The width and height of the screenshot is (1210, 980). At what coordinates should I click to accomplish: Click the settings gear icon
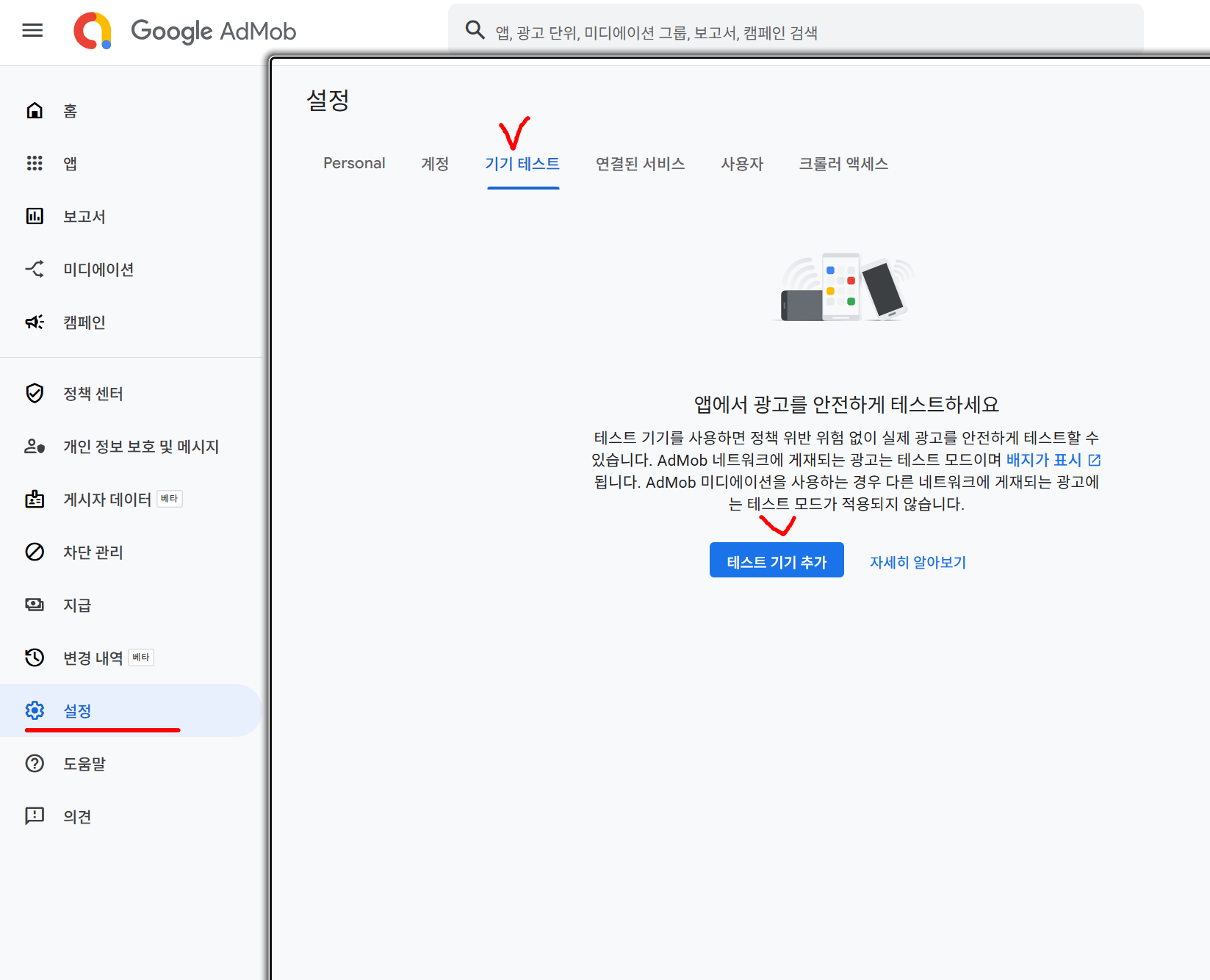coord(35,710)
